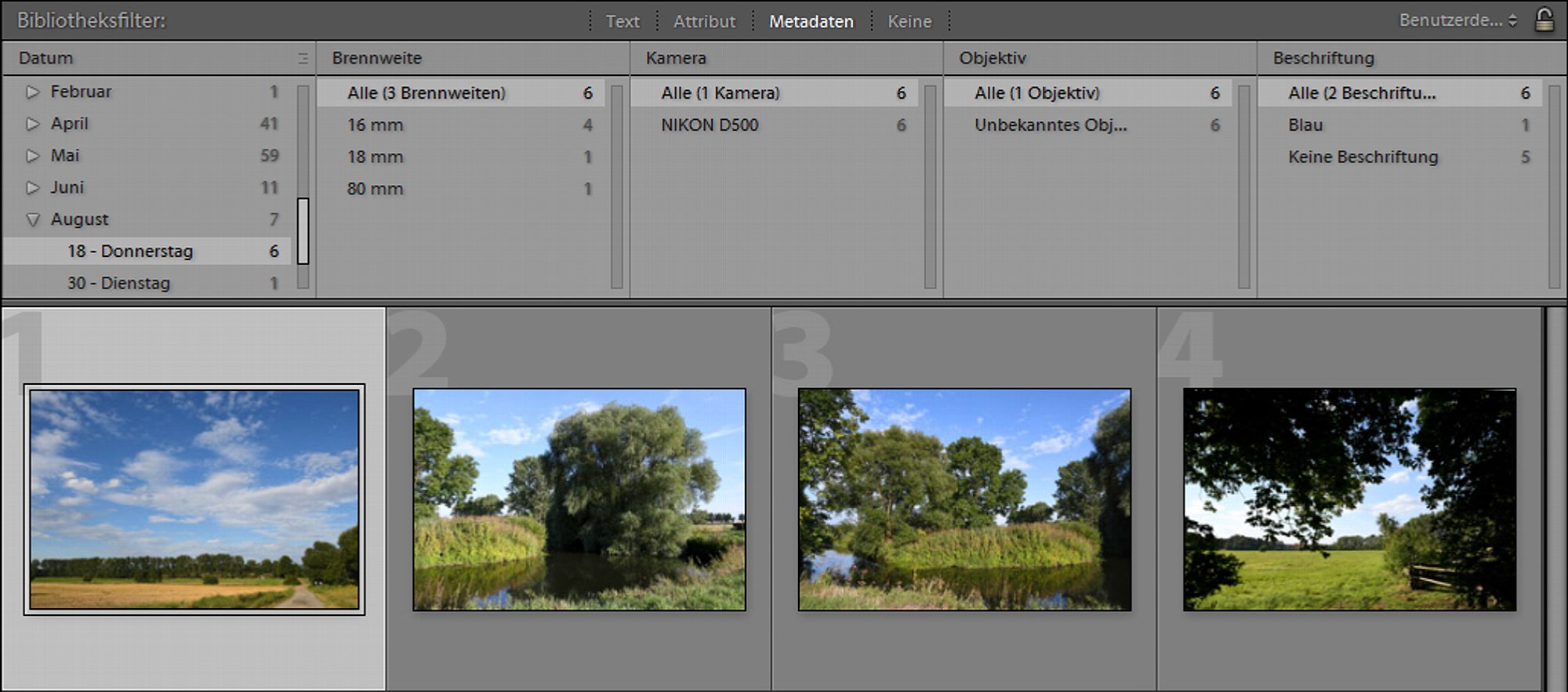This screenshot has height=692, width=1568.
Task: Click the Beschriftung column scrollbar
Action: tap(1555, 187)
